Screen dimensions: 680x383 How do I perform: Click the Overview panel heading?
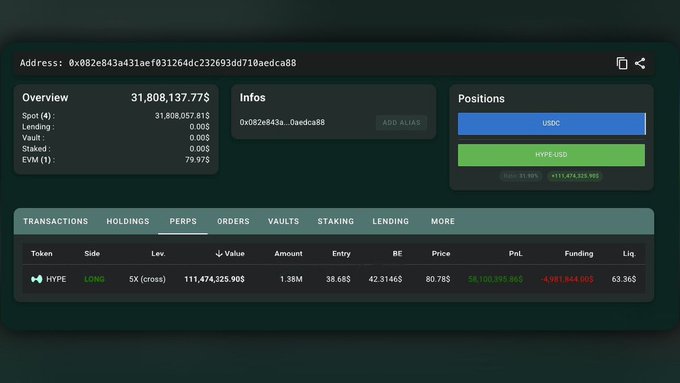pos(45,98)
